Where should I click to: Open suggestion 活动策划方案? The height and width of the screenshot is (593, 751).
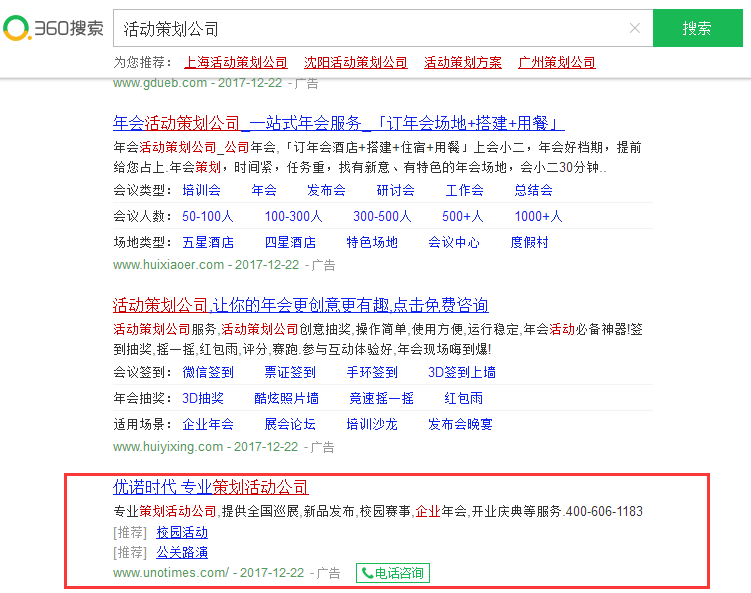click(x=463, y=62)
